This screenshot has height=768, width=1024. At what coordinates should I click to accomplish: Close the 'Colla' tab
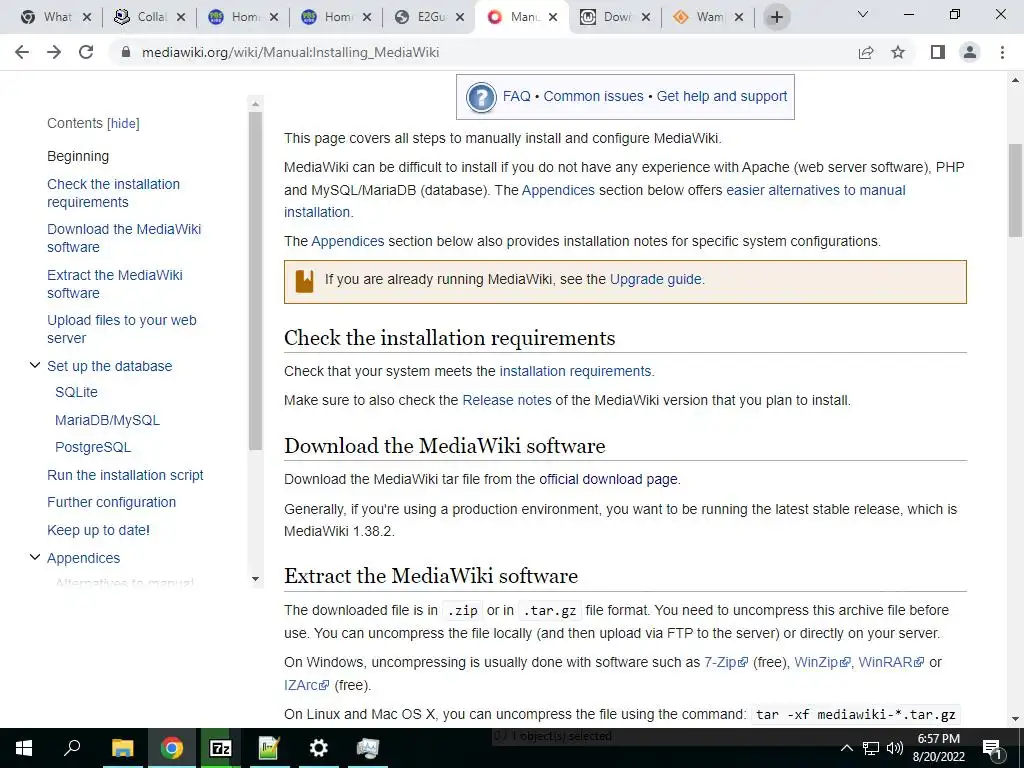pos(181,18)
